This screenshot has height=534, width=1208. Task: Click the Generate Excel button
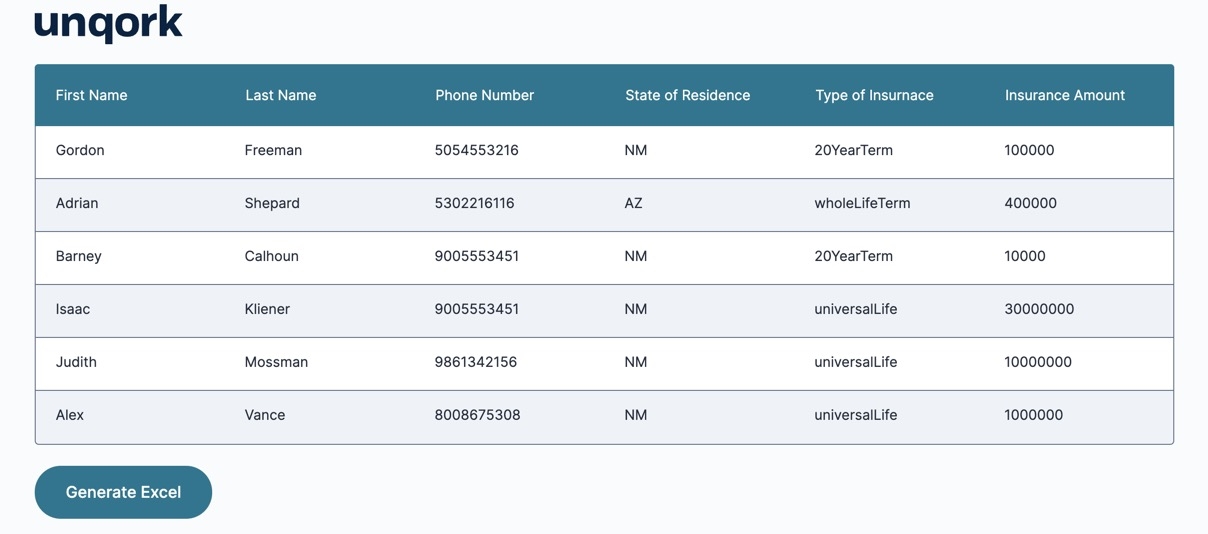123,492
